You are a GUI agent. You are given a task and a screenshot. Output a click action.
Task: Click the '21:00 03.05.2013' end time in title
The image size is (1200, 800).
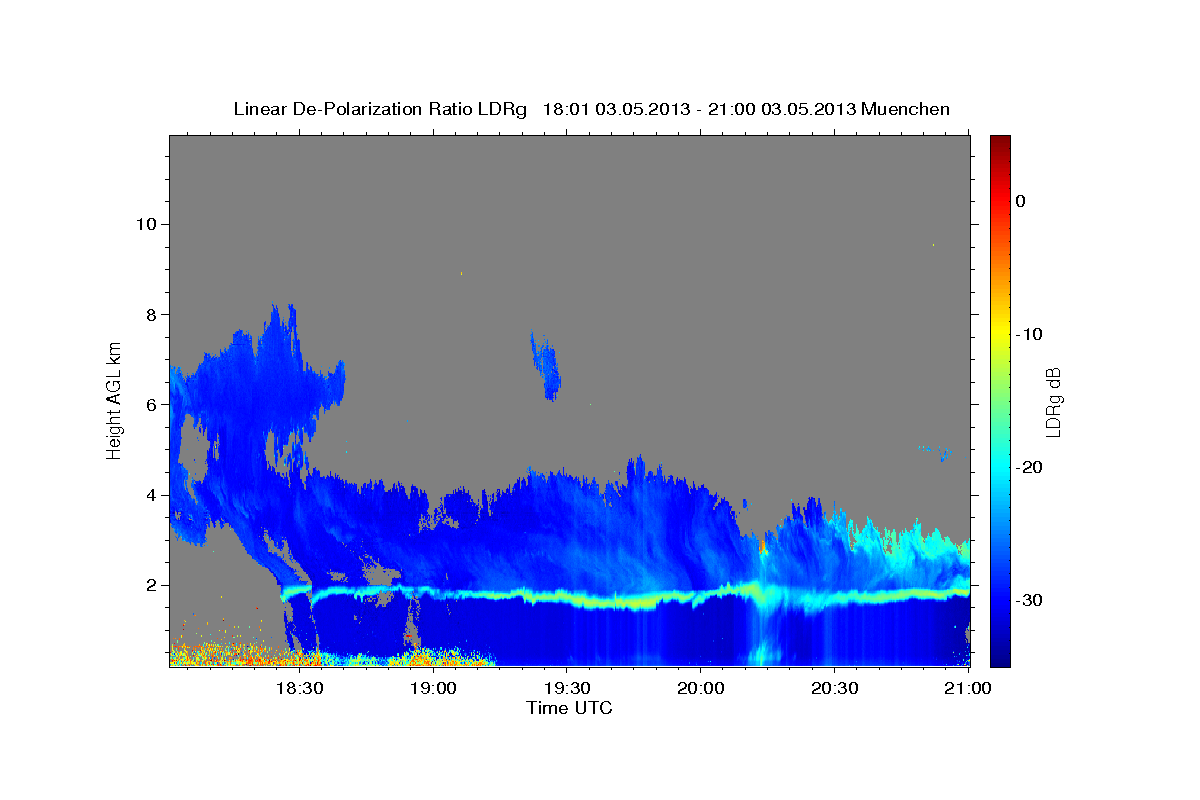tap(783, 109)
